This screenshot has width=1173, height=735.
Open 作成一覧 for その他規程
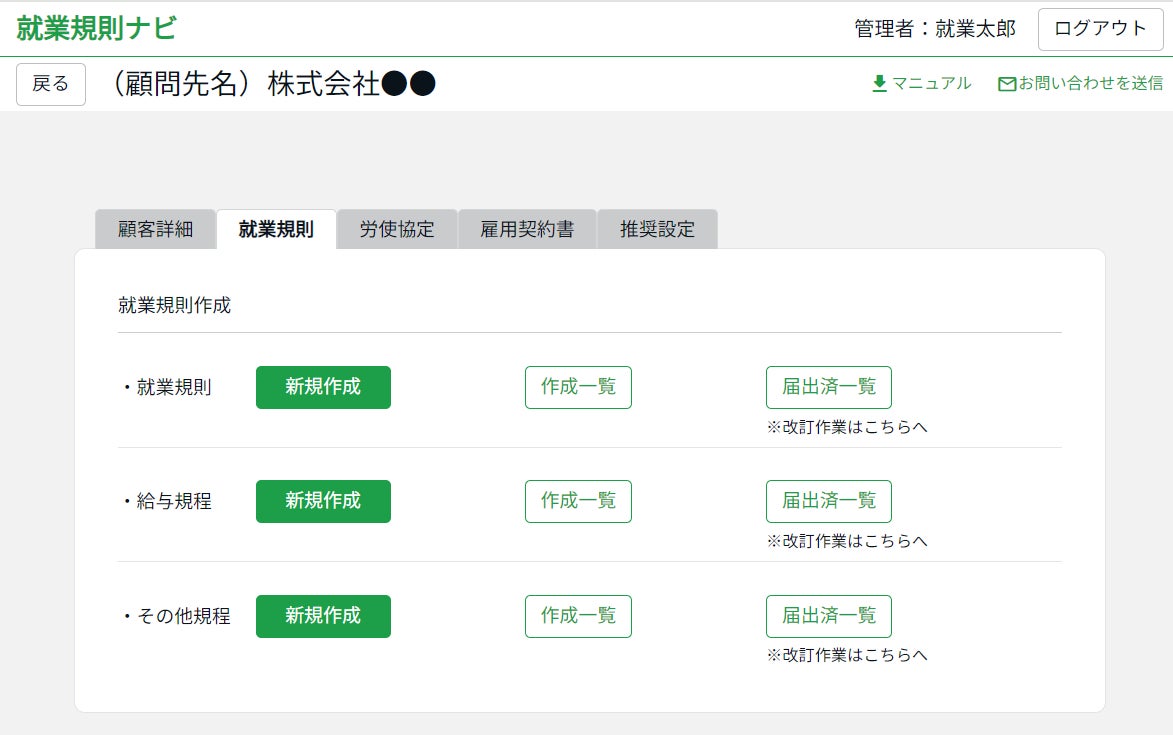click(578, 616)
